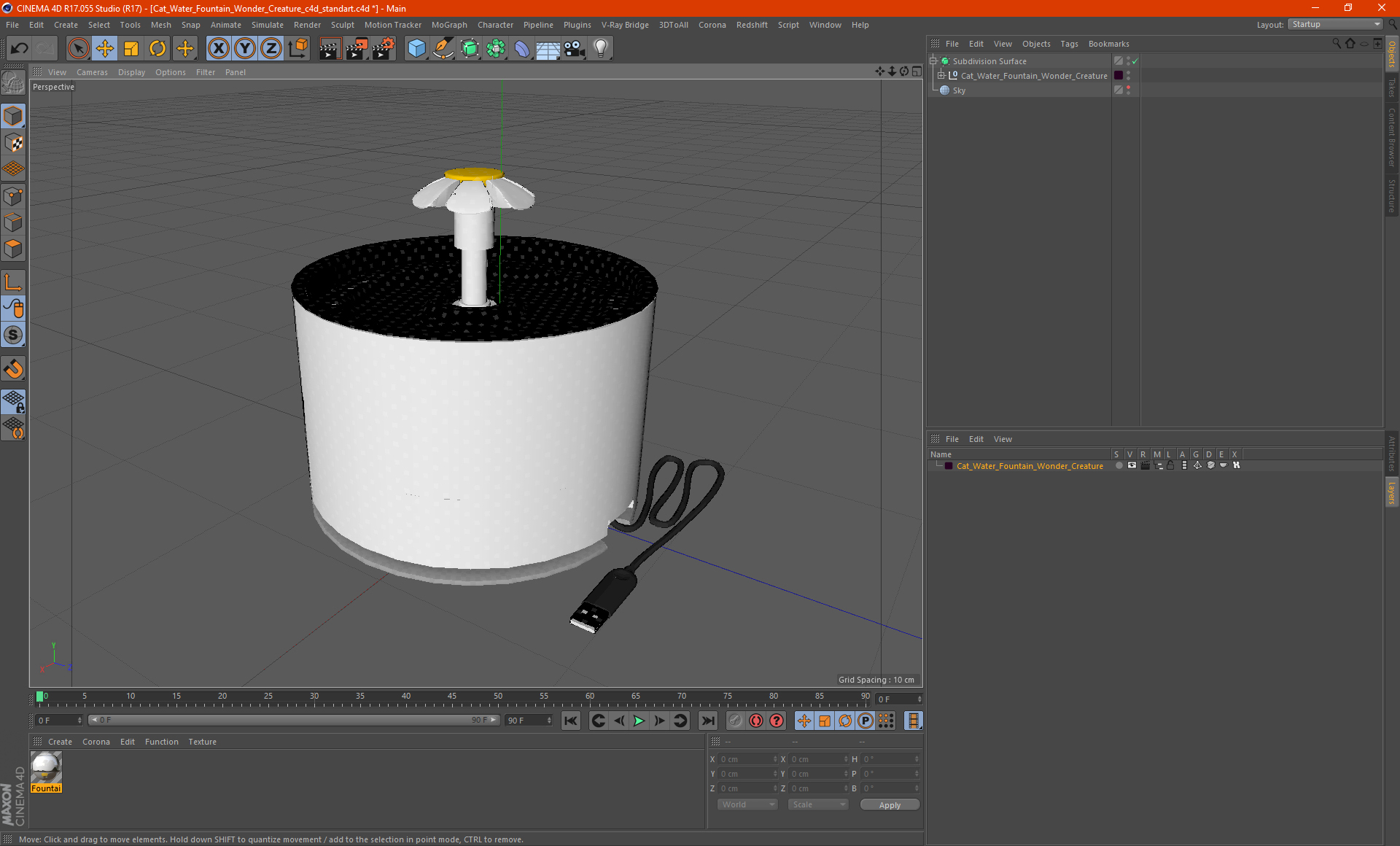Play animation forward
The height and width of the screenshot is (846, 1400).
[639, 721]
